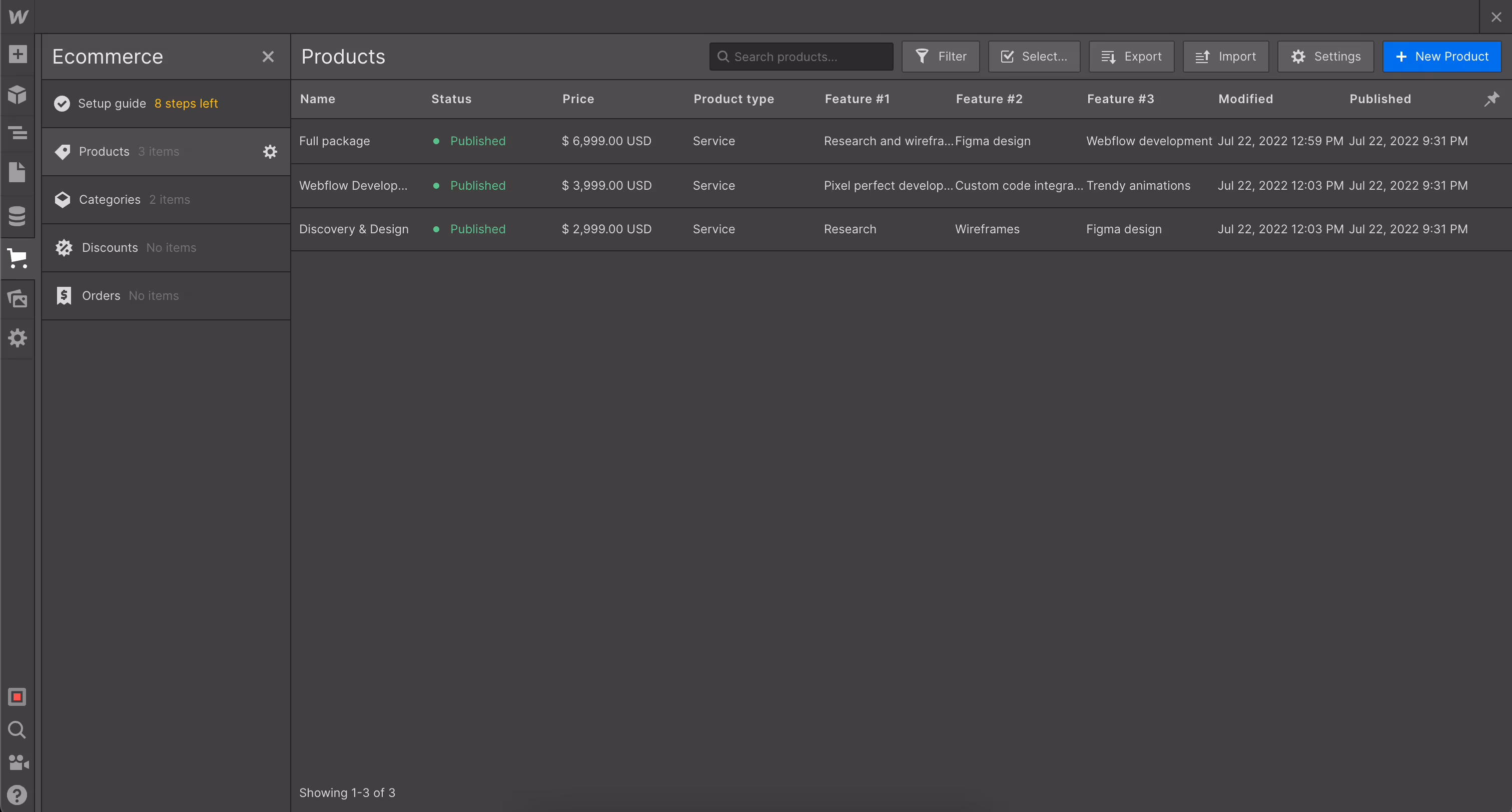The height and width of the screenshot is (812, 1512).
Task: Open the Assets panel icon
Action: pyautogui.click(x=18, y=299)
